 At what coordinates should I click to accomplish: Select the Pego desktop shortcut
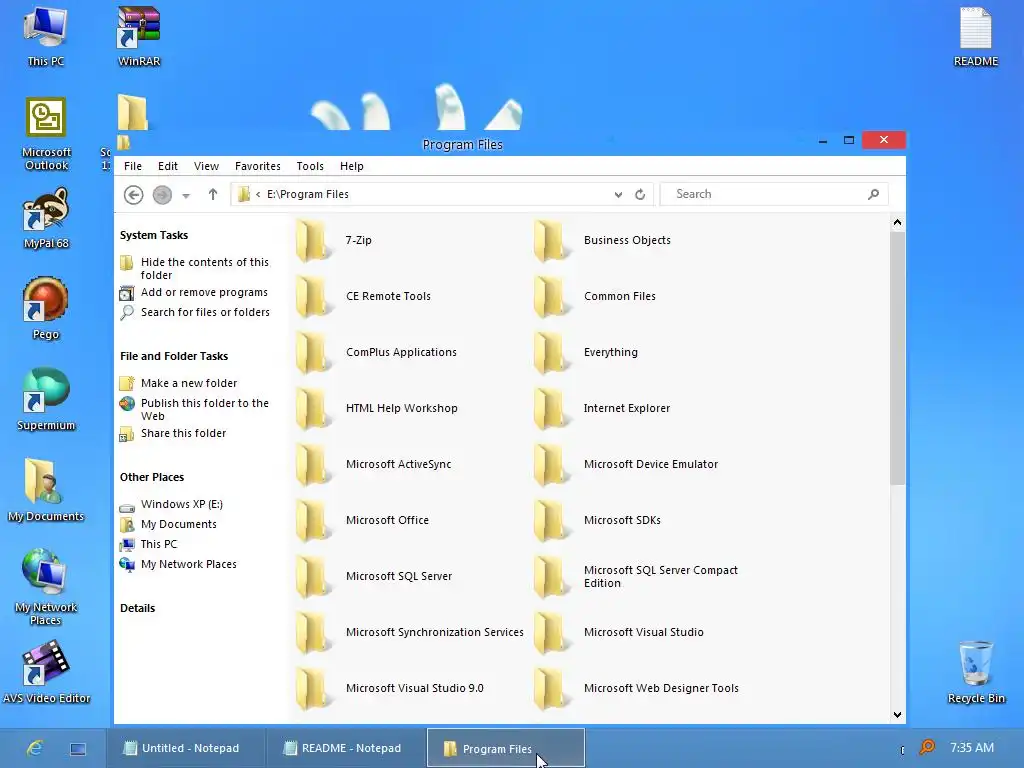pyautogui.click(x=46, y=308)
